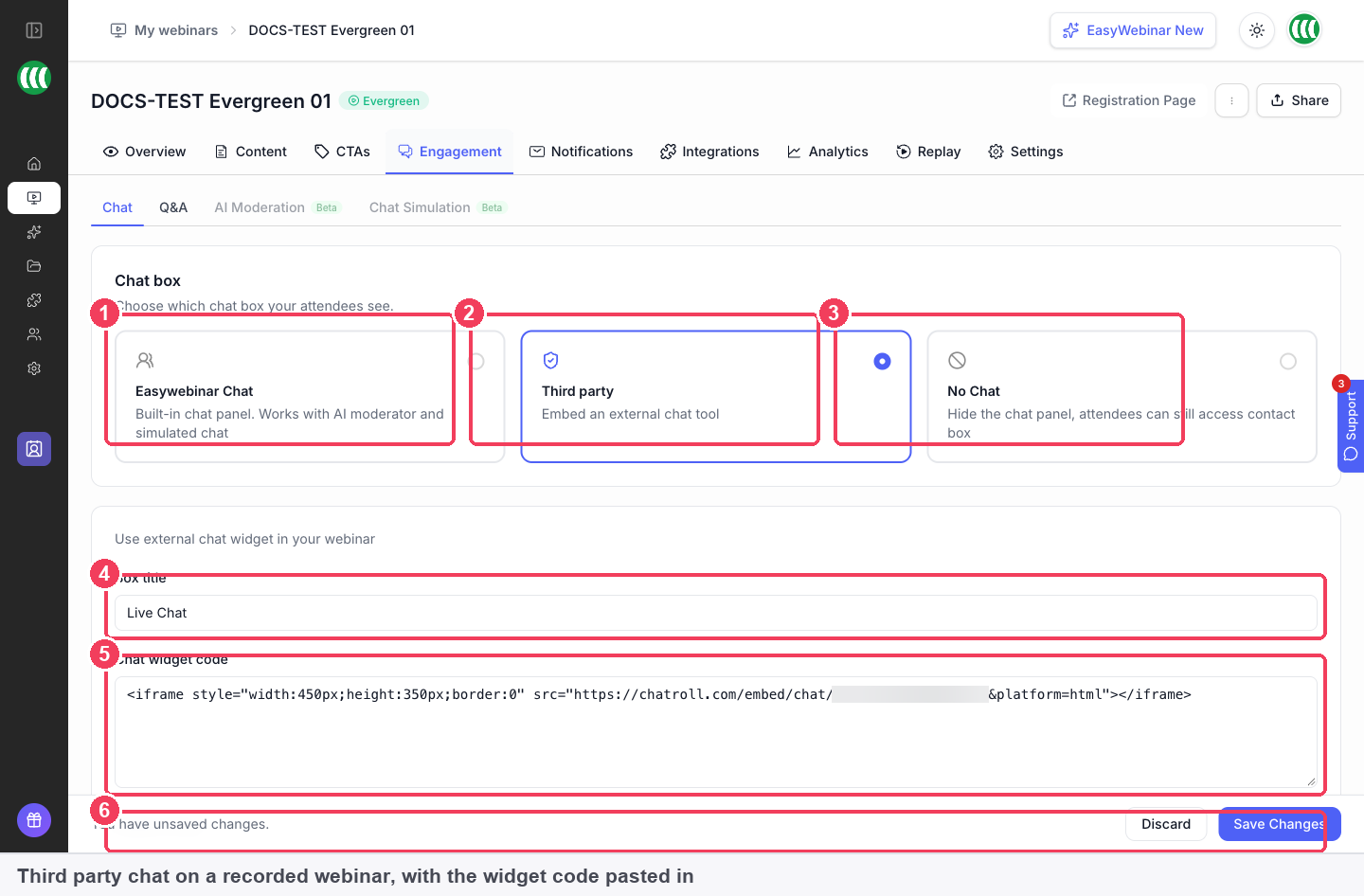Screen dimensions: 1364x896
Task: Click the Save Changes button
Action: (x=1279, y=824)
